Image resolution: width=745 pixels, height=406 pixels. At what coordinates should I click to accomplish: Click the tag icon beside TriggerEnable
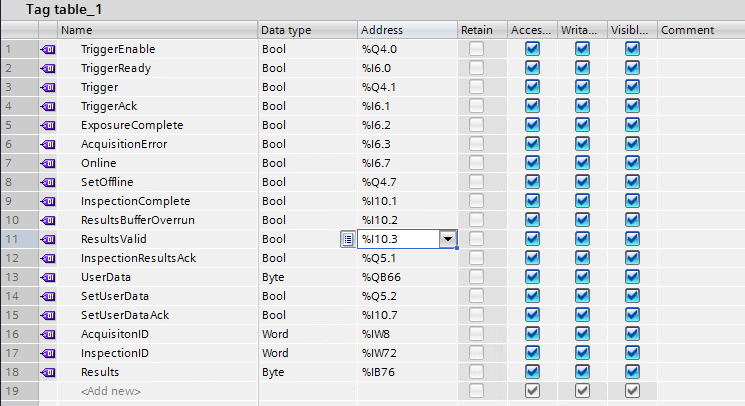(x=48, y=49)
